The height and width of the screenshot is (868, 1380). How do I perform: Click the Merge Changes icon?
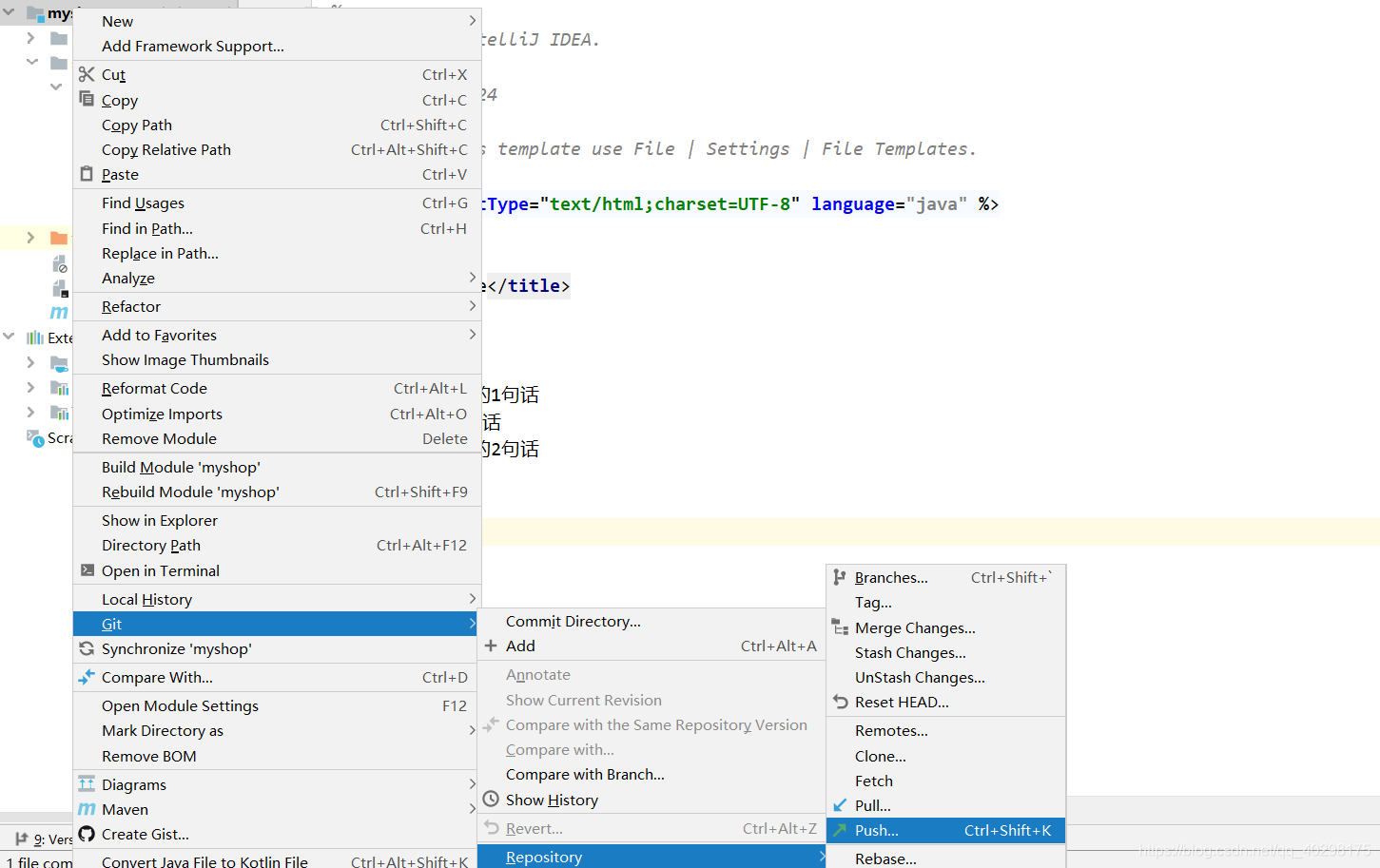click(x=841, y=627)
